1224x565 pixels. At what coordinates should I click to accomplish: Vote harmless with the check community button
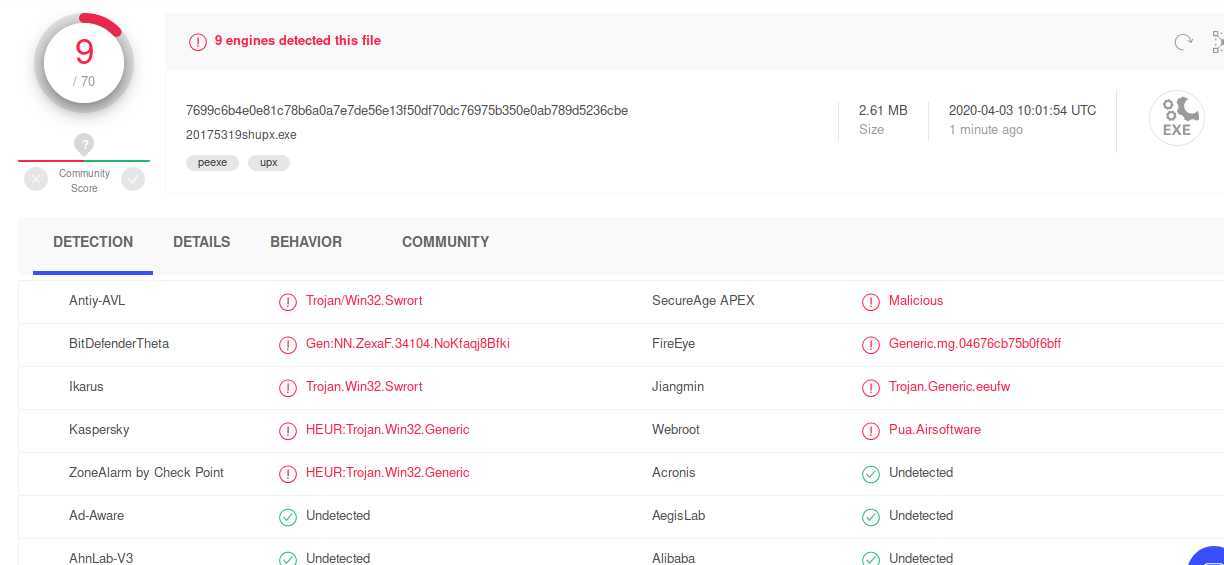[133, 179]
